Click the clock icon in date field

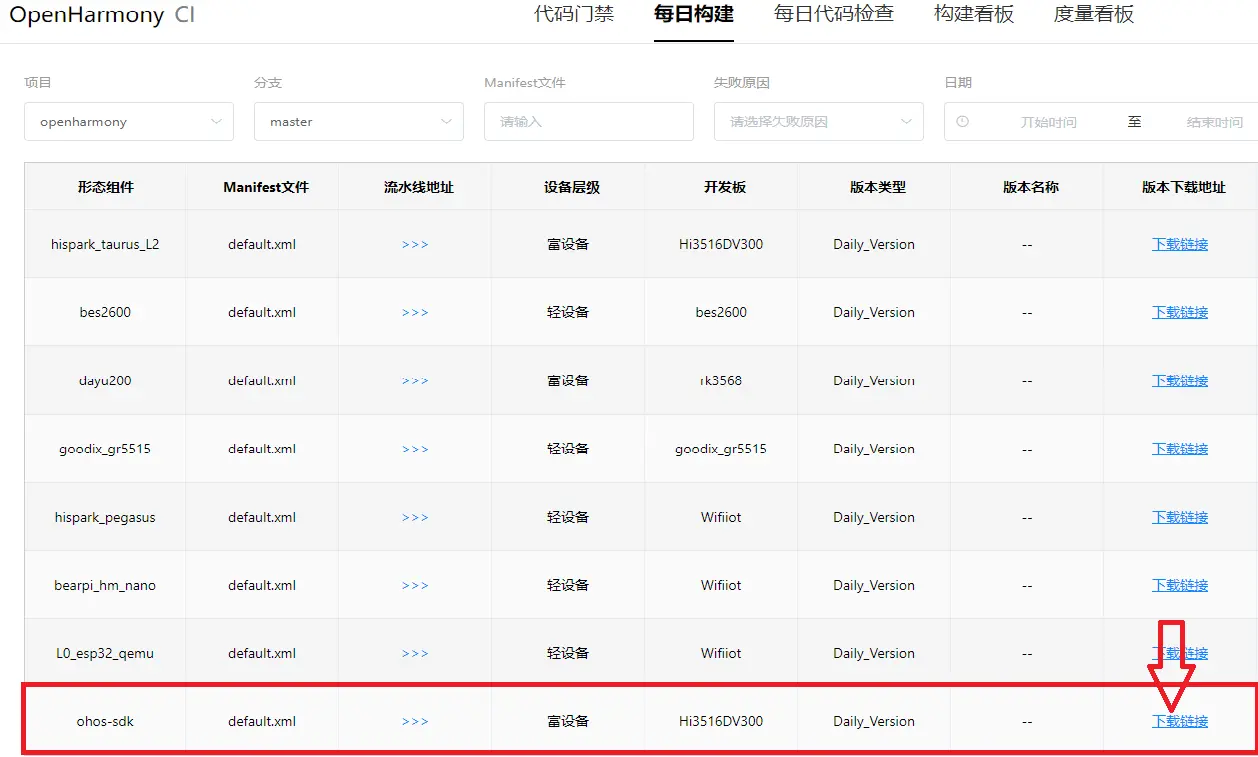[x=962, y=122]
